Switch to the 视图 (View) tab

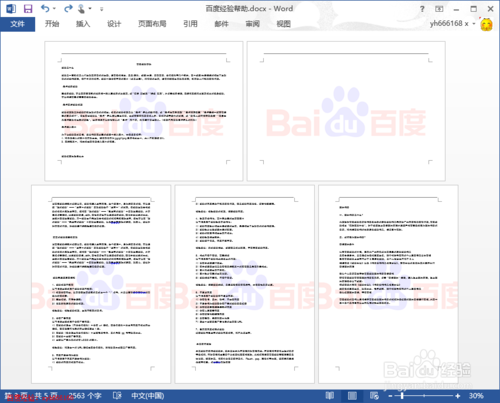284,24
